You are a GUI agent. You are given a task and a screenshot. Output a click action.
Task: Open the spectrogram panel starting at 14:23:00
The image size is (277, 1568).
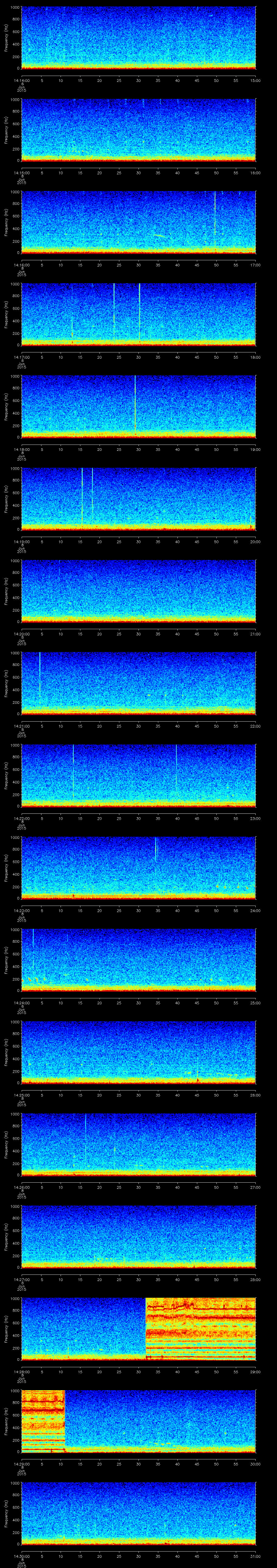click(x=138, y=868)
